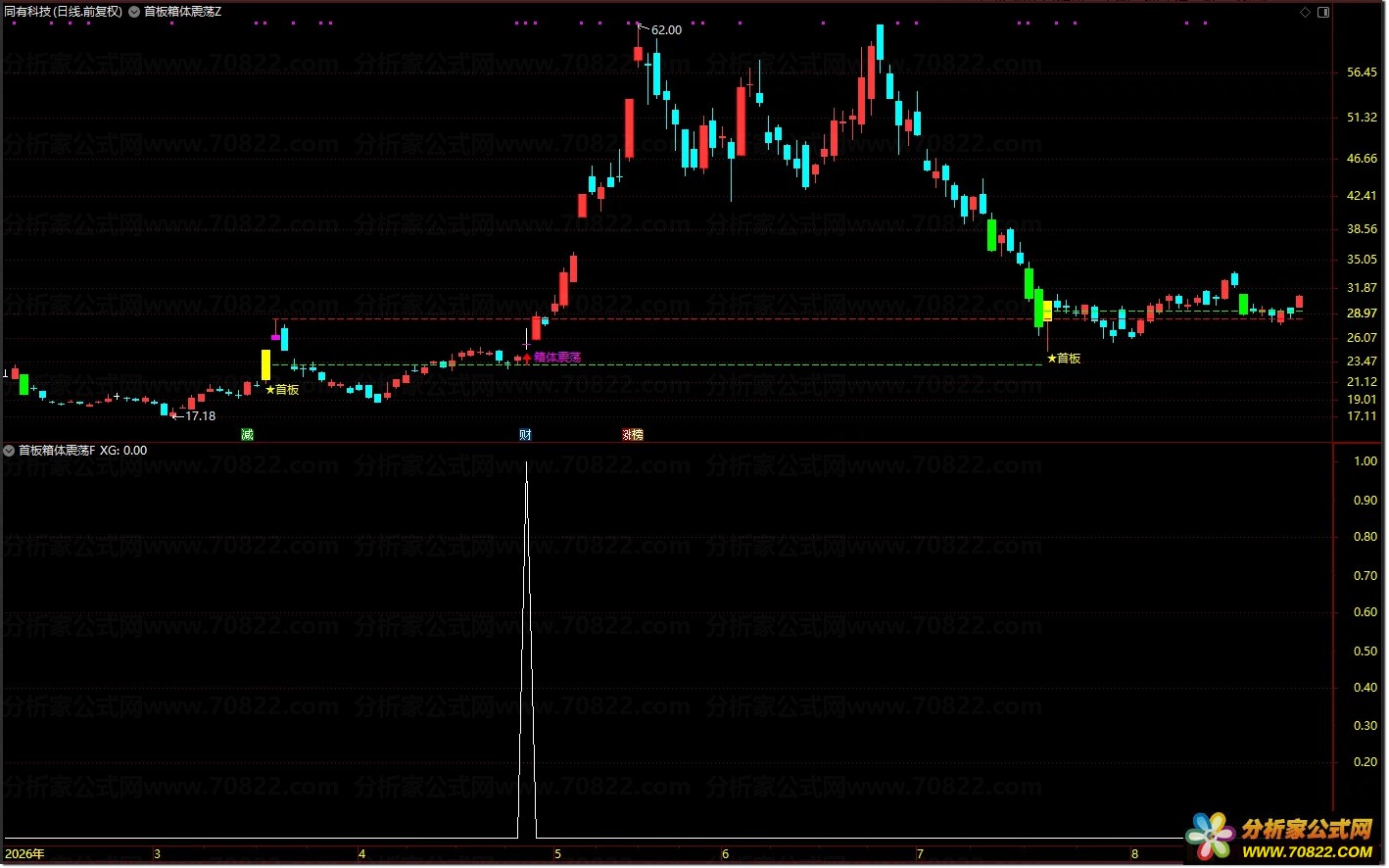Open dropdown next to 首板箱体震荡Z indicator
This screenshot has width=1389, height=868.
tap(134, 12)
